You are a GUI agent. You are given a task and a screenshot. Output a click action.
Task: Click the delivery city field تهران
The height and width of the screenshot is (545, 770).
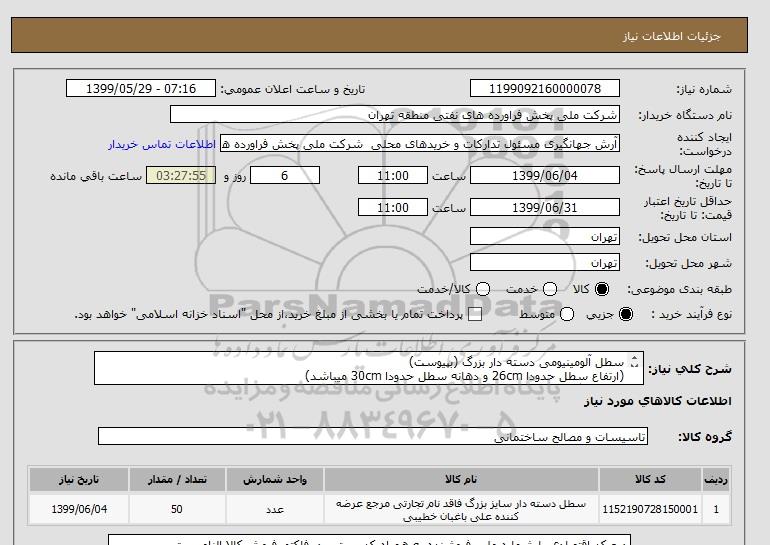tap(545, 262)
